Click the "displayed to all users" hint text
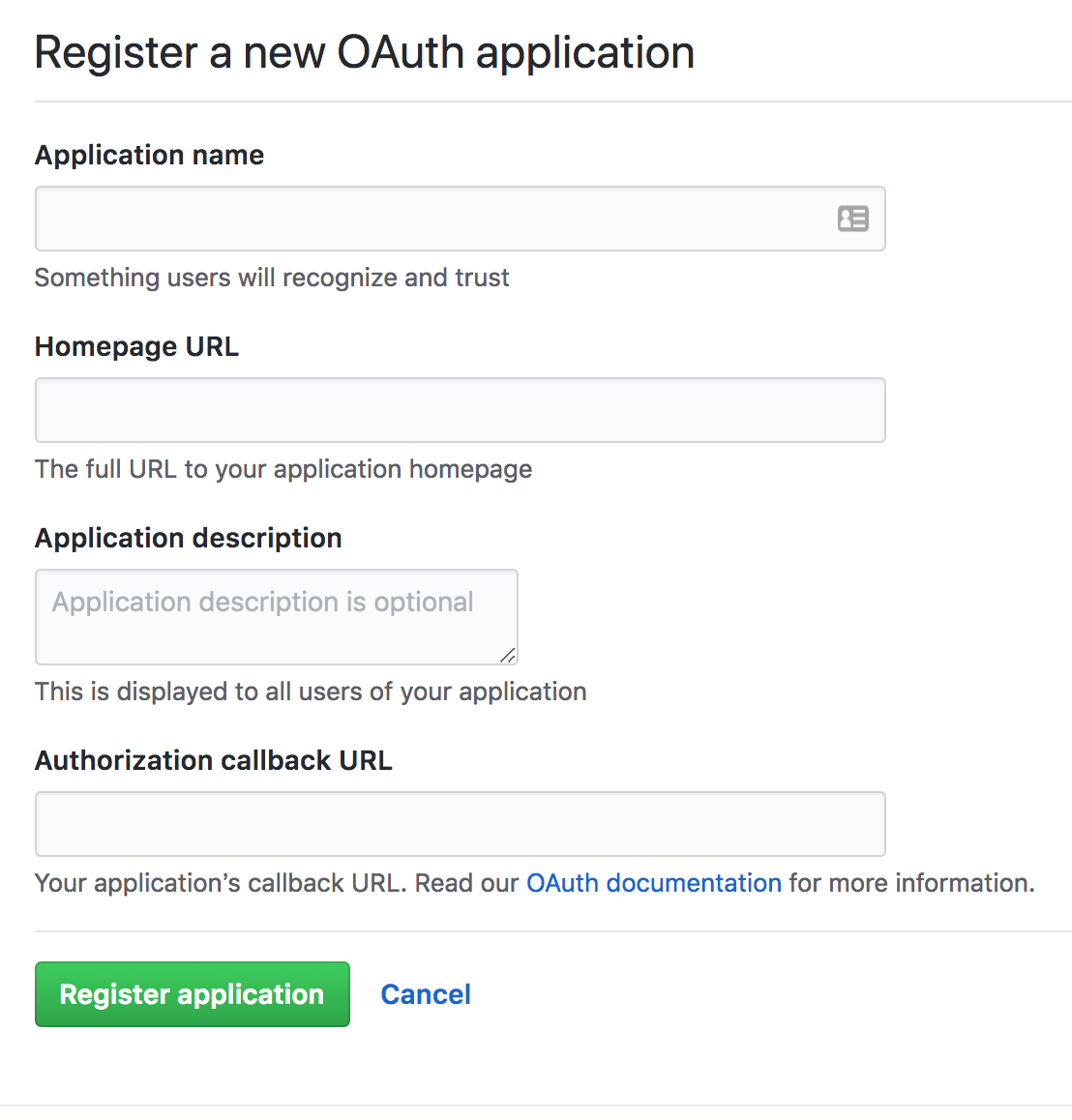The width and height of the screenshot is (1072, 1120). point(311,692)
